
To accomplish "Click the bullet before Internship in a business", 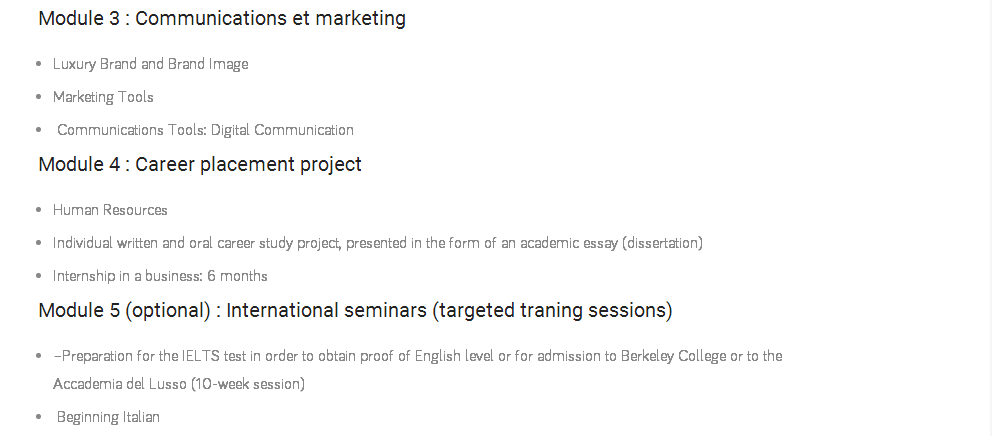I will [x=38, y=276].
